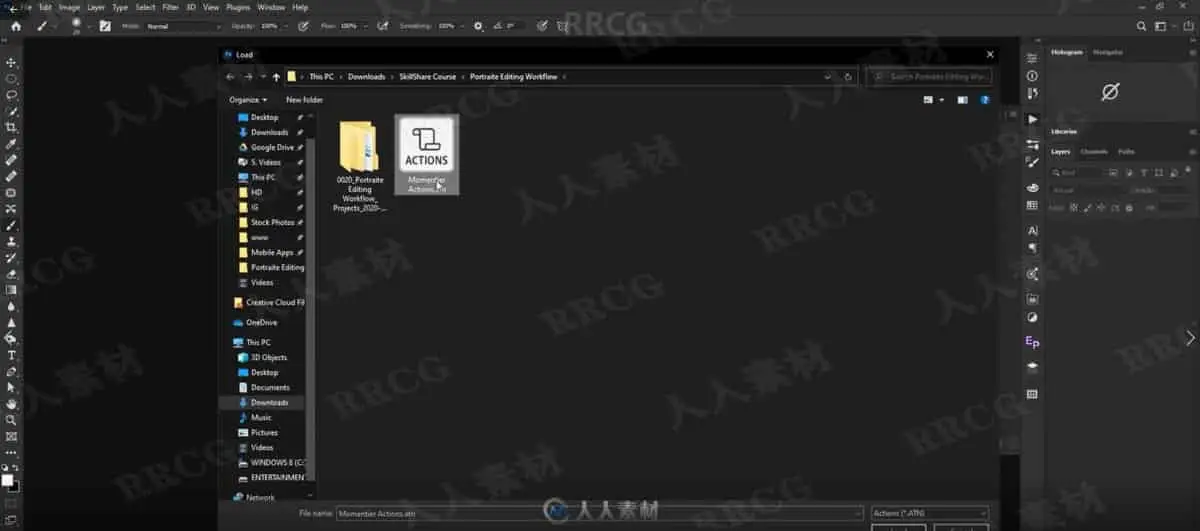1200x531 pixels.
Task: Open the purple Ep plugin panel
Action: pyautogui.click(x=1032, y=342)
